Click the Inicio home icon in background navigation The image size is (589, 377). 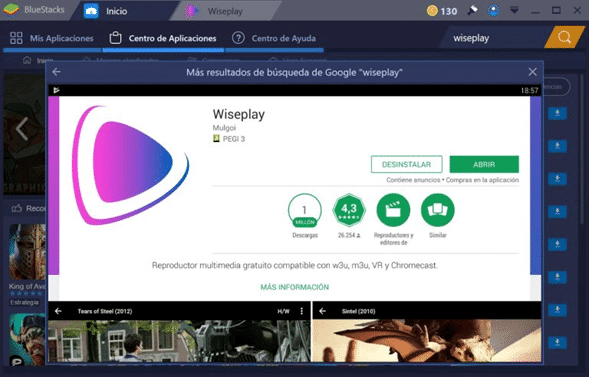tap(27, 60)
